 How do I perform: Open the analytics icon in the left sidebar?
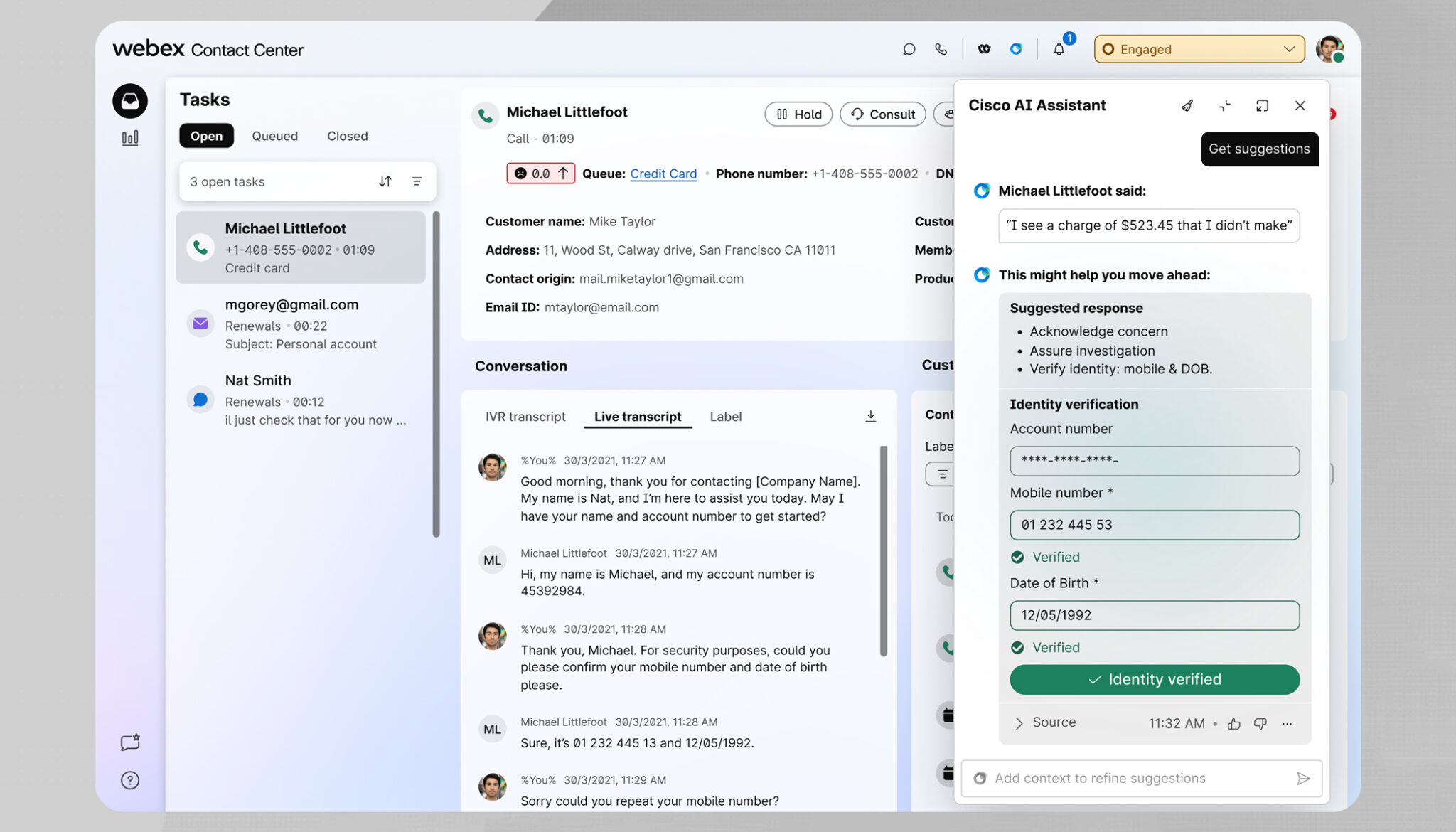pyautogui.click(x=130, y=139)
